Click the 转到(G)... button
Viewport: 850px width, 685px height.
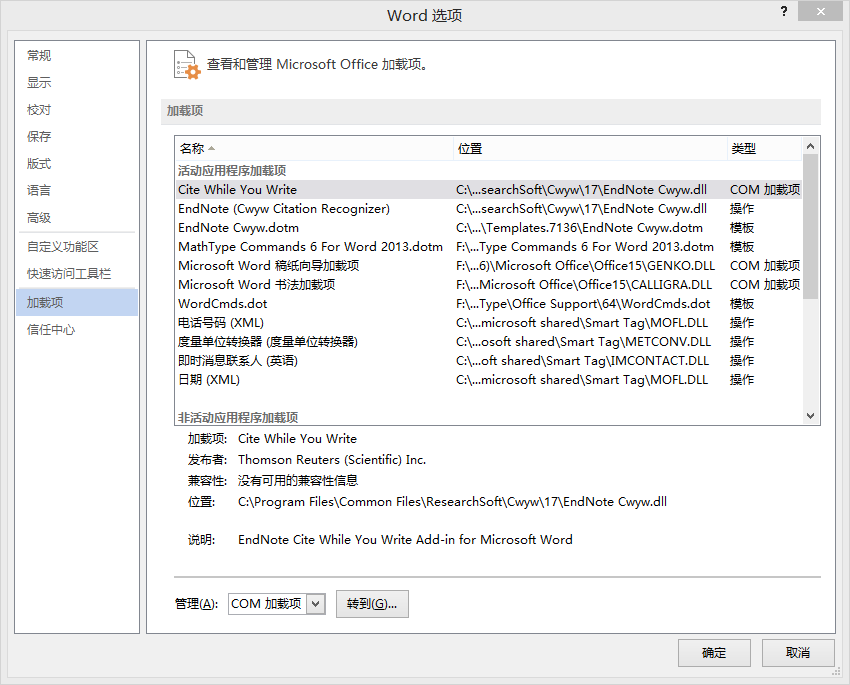(372, 604)
